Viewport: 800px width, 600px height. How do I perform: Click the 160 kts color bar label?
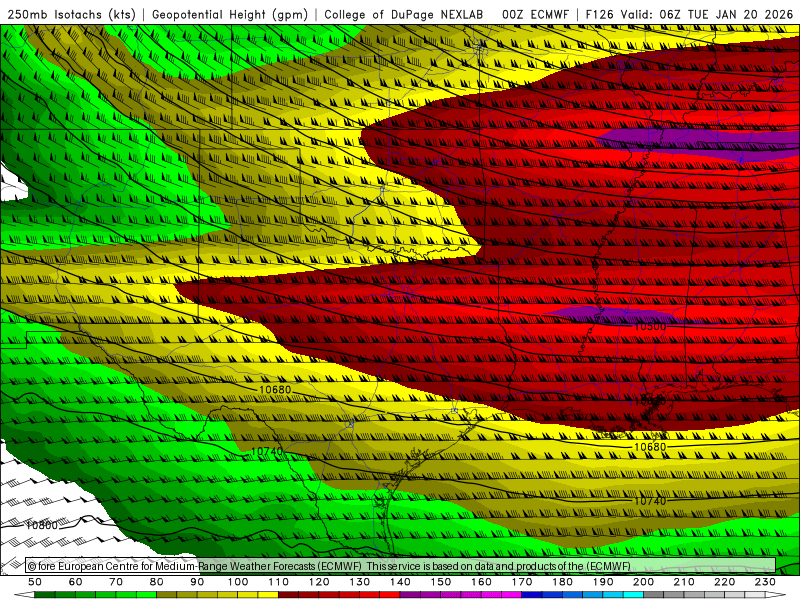pyautogui.click(x=482, y=582)
